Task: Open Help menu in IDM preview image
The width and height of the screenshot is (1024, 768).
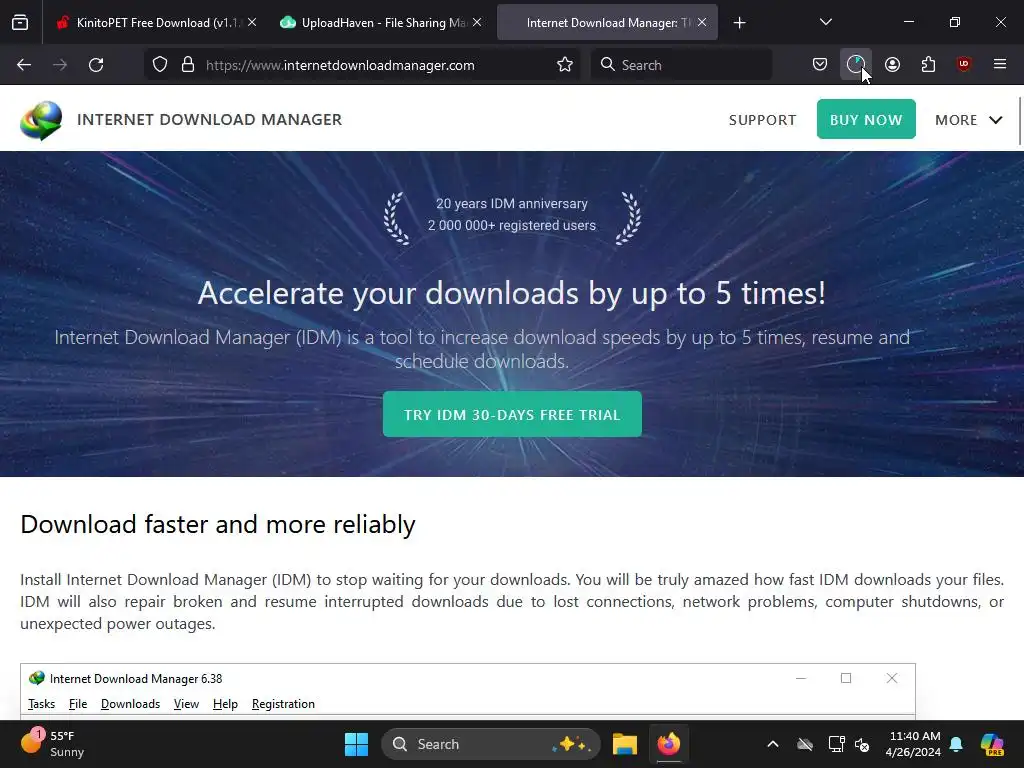Action: [x=225, y=704]
